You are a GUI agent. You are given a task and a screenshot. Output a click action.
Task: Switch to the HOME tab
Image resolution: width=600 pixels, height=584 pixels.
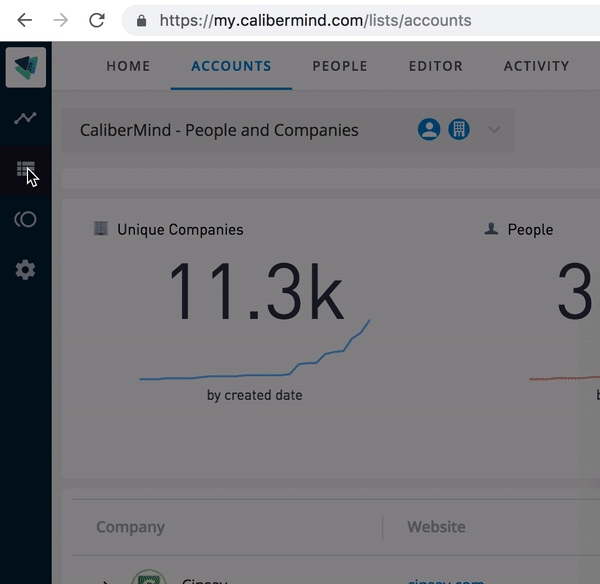(x=128, y=66)
